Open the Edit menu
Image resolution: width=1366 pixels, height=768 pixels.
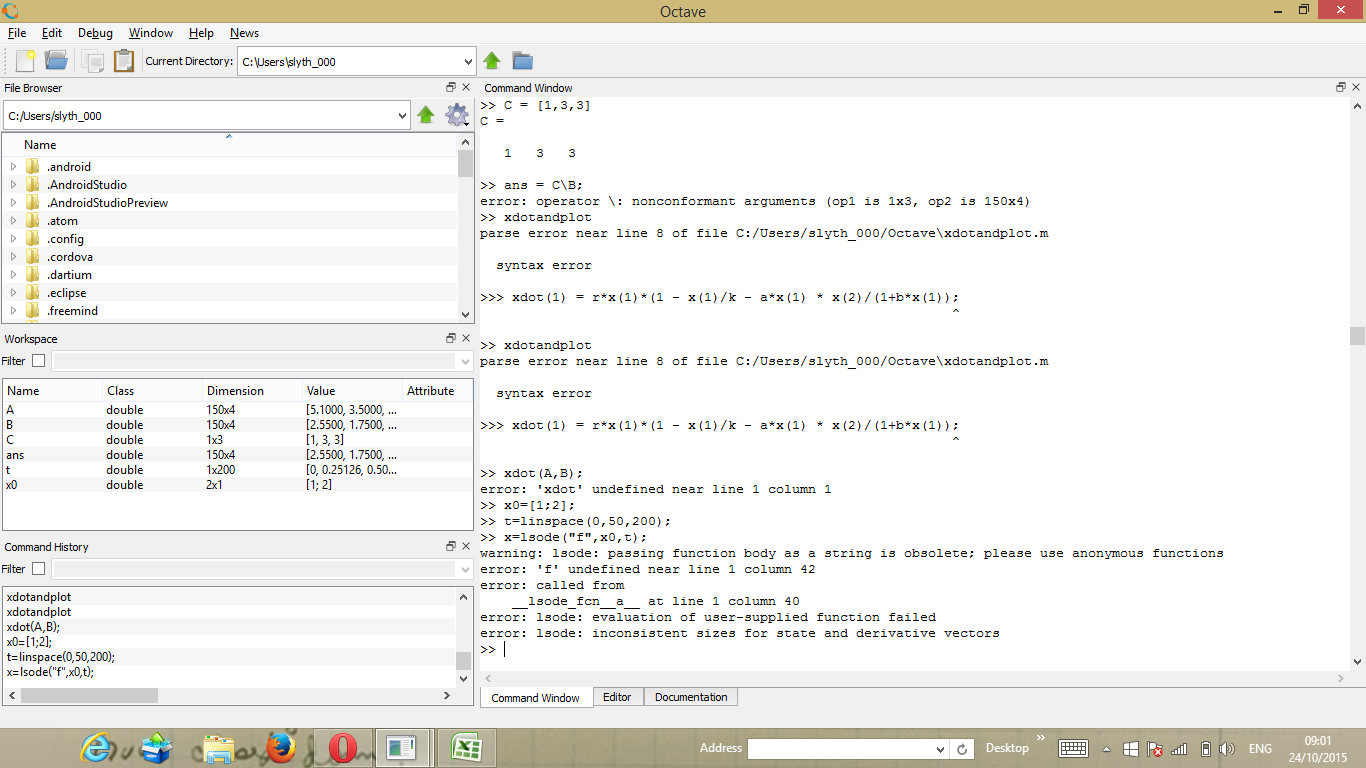tap(52, 33)
